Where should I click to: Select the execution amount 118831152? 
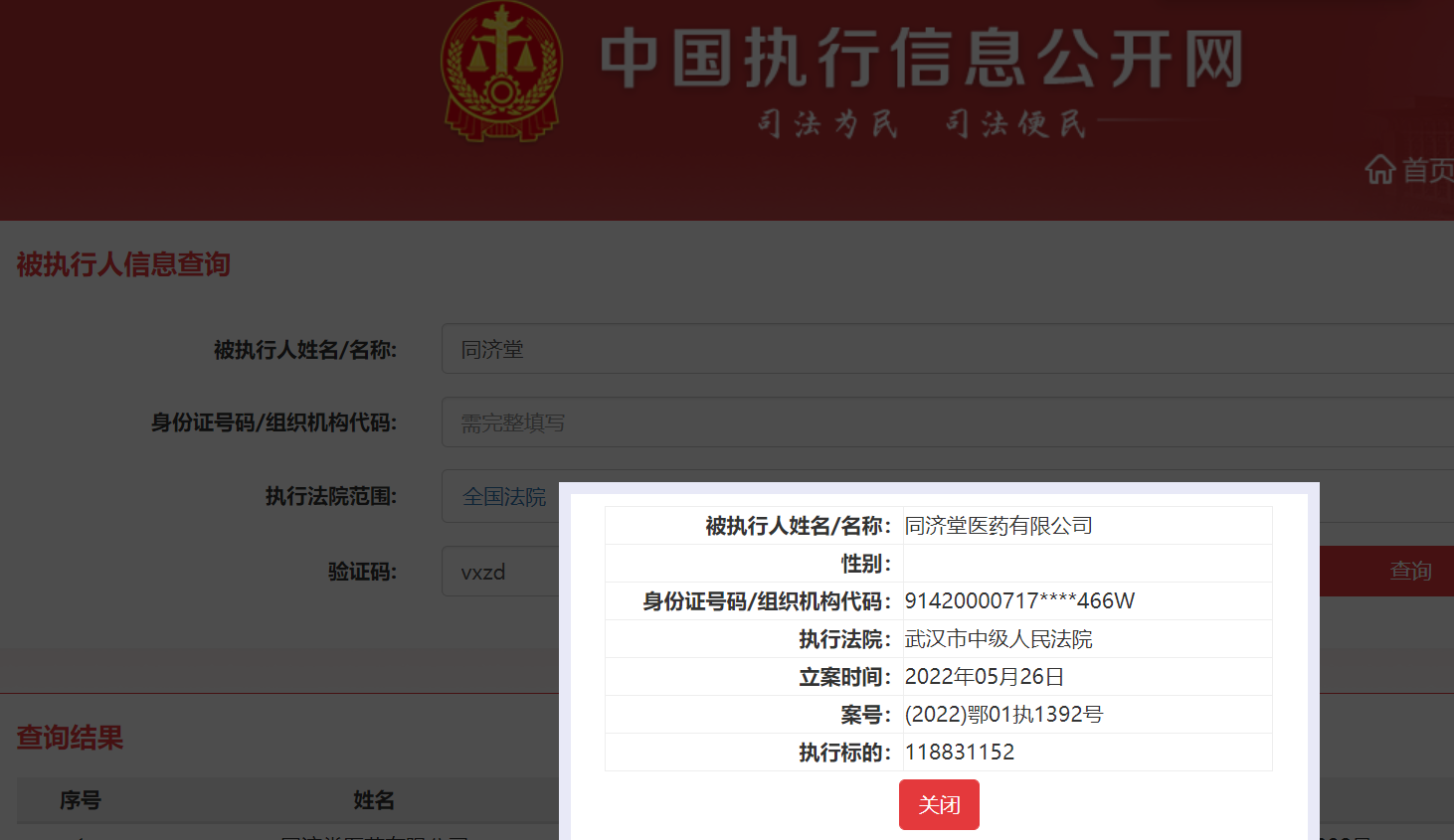pyautogui.click(x=960, y=753)
